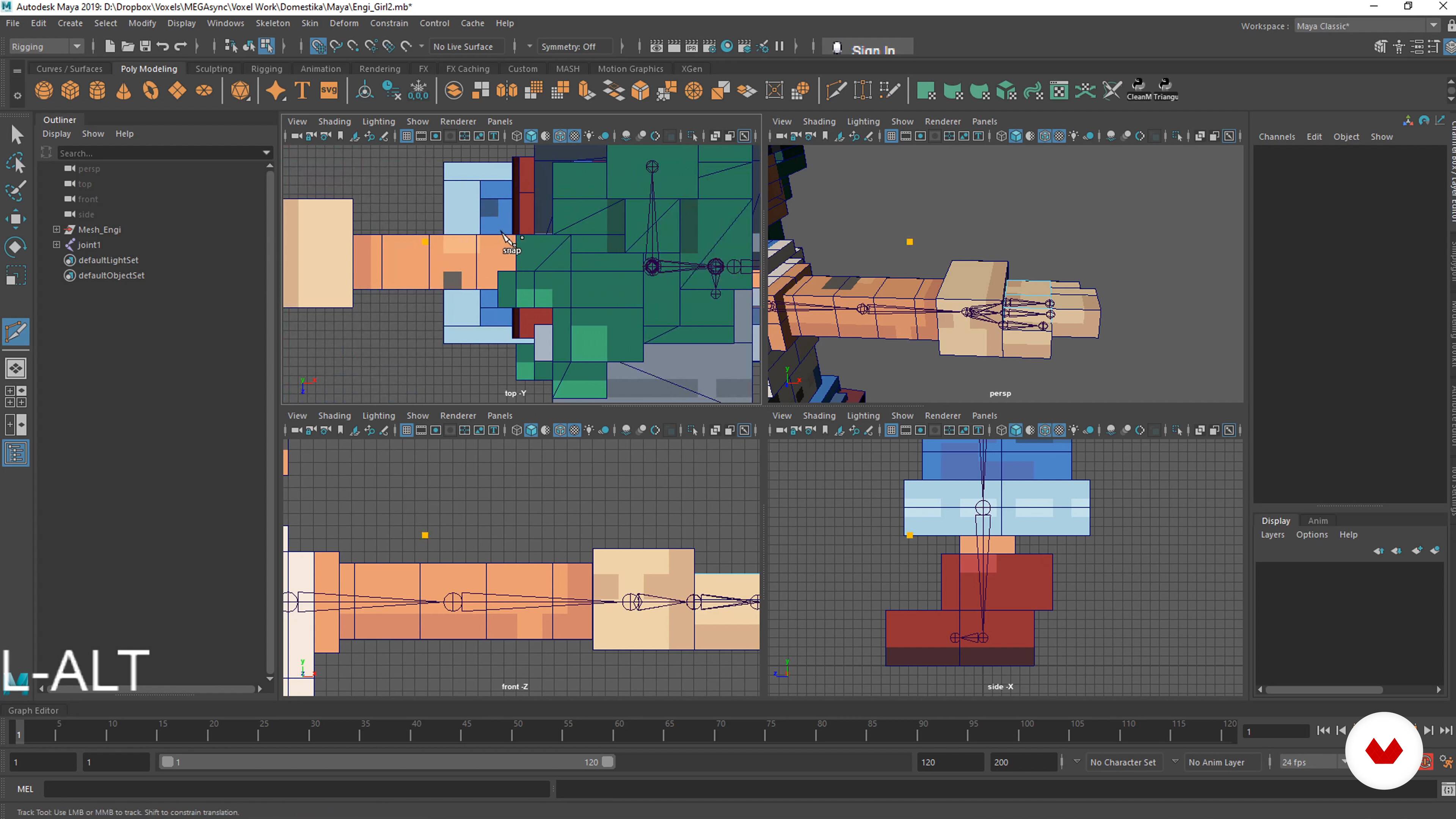Select the polygon Type text tool
1456x819 pixels.
tap(303, 91)
